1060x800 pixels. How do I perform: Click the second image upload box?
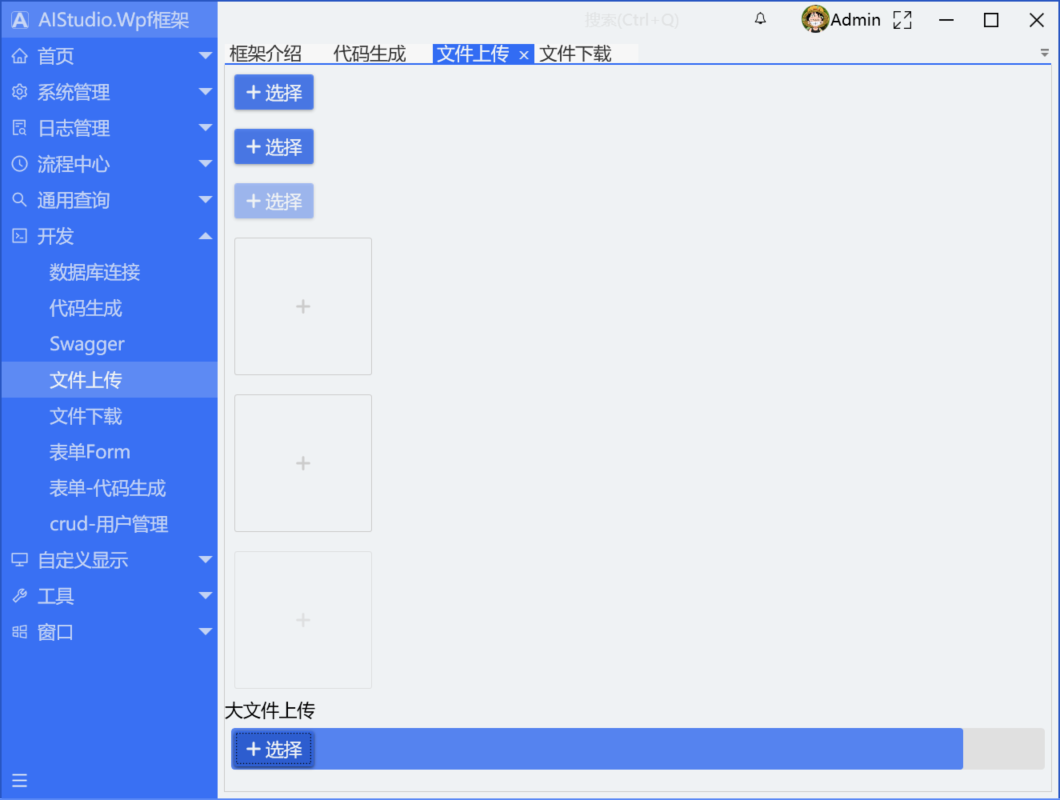click(303, 463)
